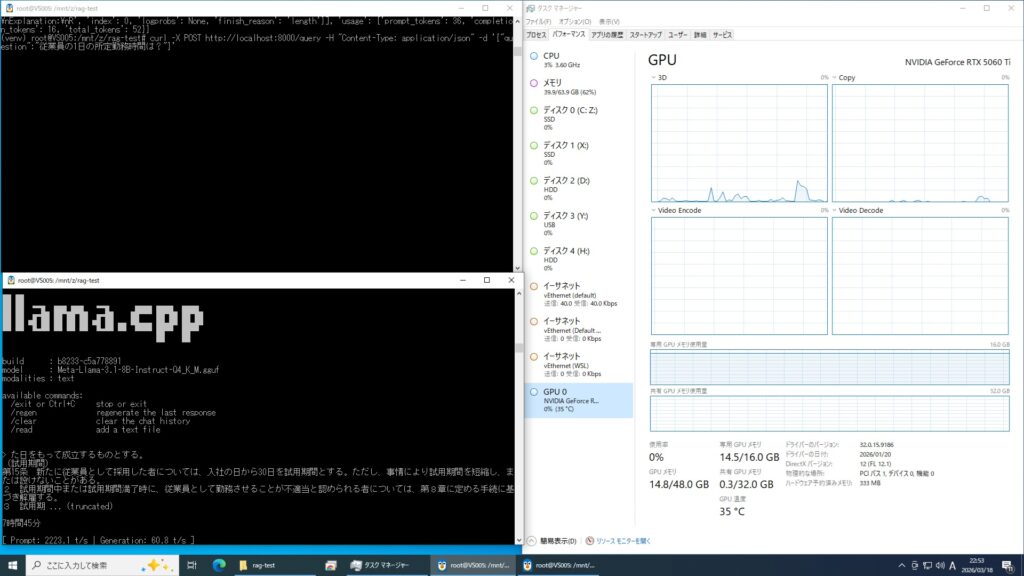Open the オプション(O) menu
Viewport: 1024px width, 576px height.
574,21
